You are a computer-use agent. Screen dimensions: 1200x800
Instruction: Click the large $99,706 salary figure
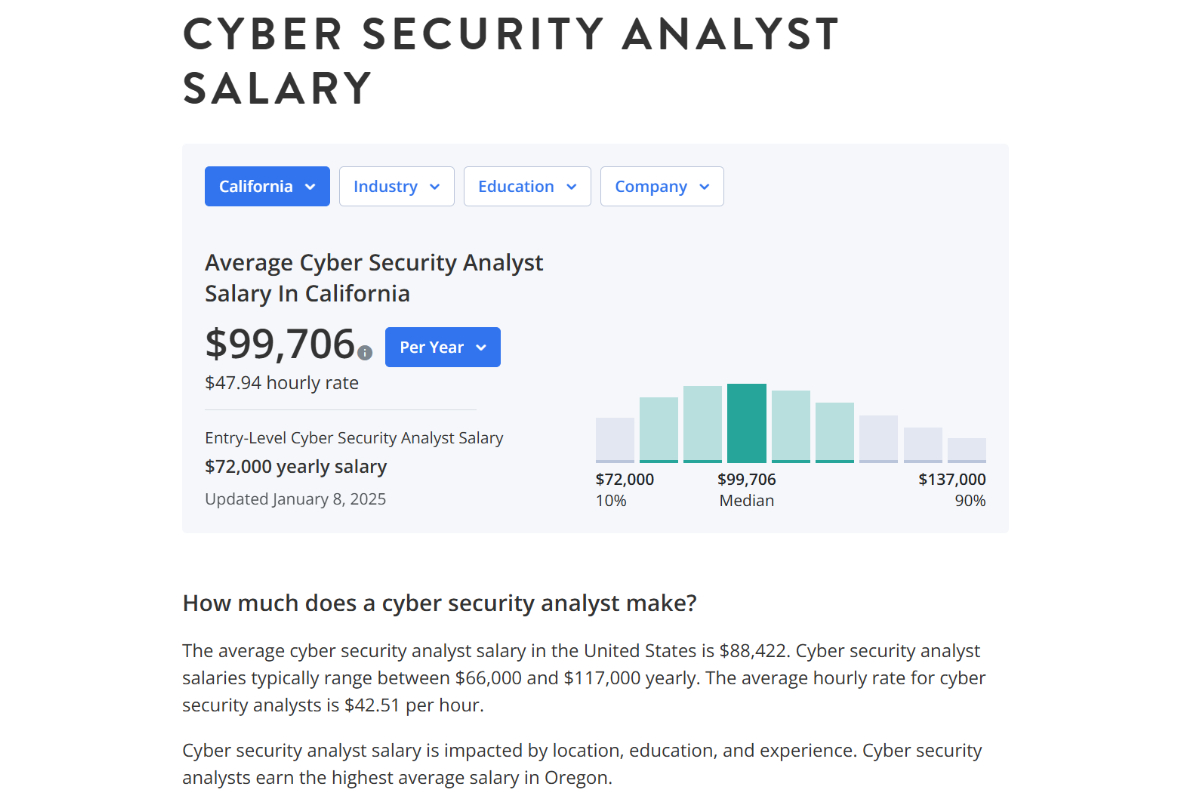pos(280,344)
